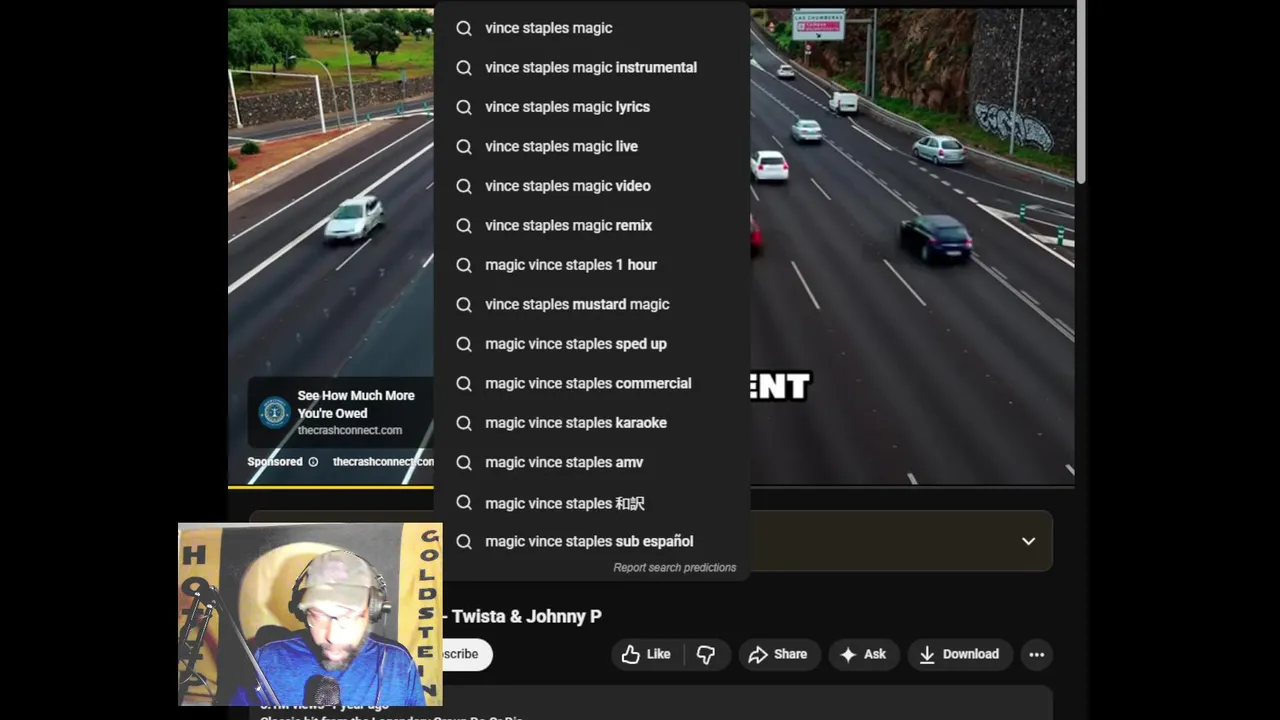Choose "magic vince staples karaoke" suggestion
This screenshot has width=1280, height=720.
tap(592, 423)
